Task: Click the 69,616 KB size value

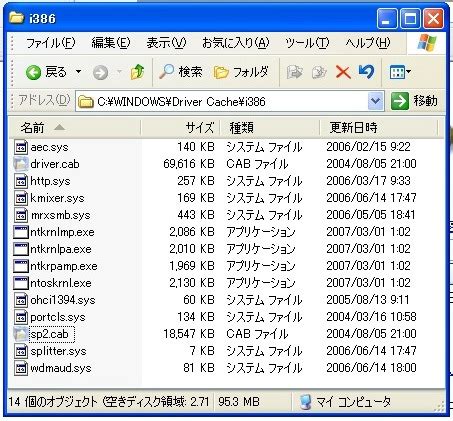Action: point(189,164)
